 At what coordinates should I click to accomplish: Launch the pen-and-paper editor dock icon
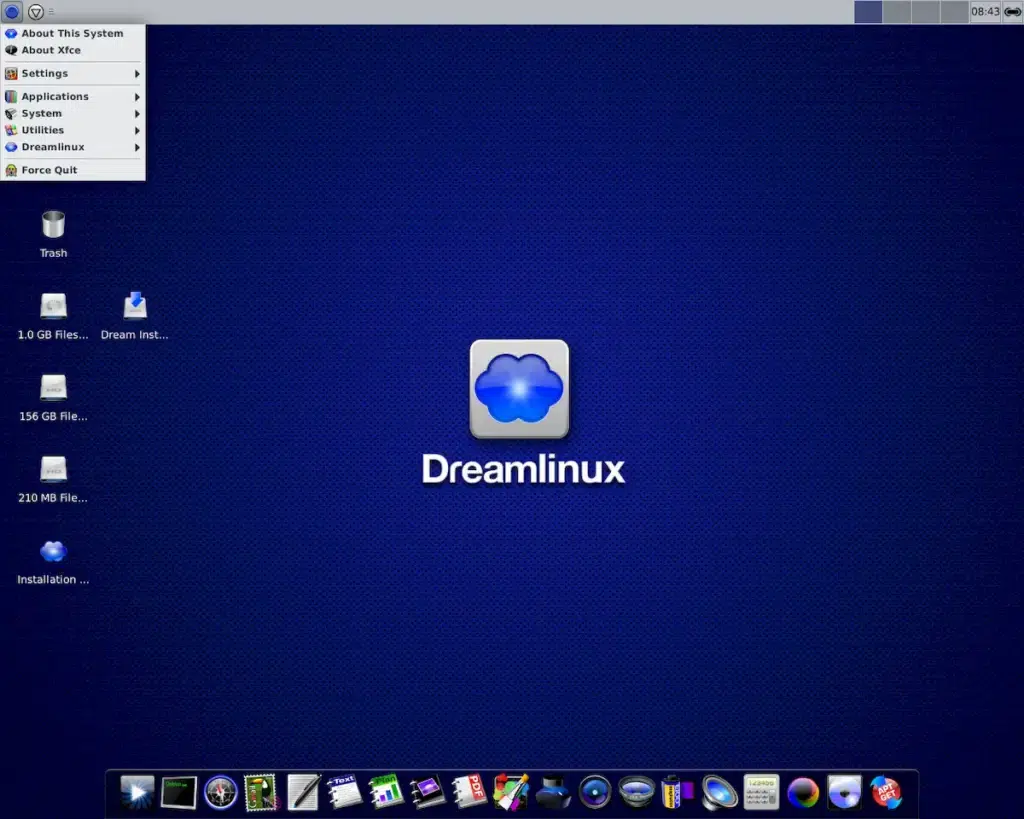click(304, 792)
